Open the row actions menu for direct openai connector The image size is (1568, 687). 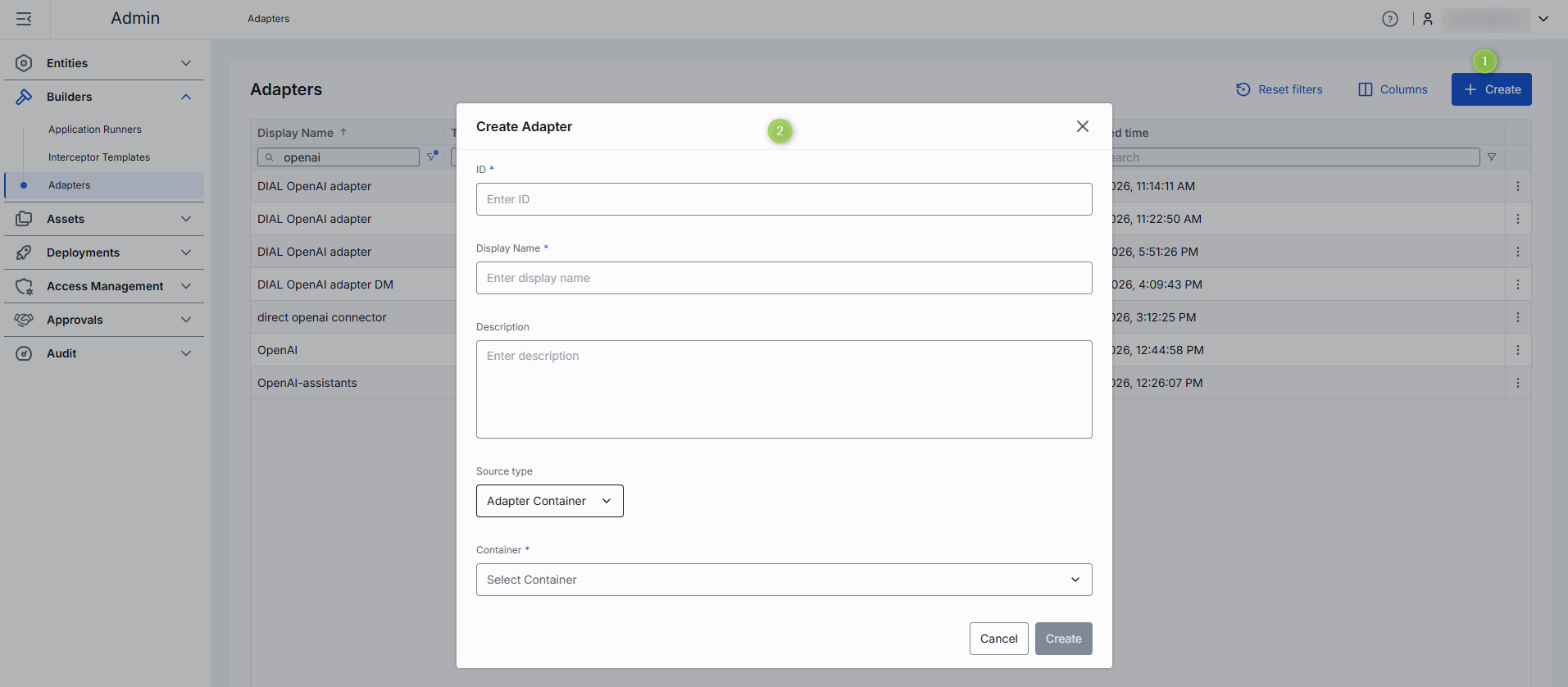click(1517, 317)
